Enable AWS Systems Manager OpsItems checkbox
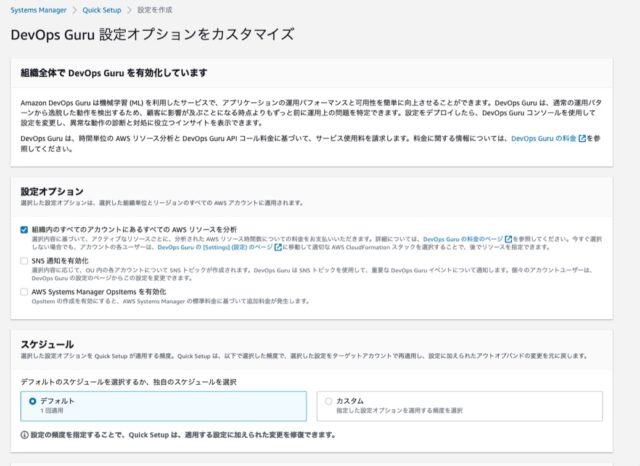The height and width of the screenshot is (466, 640). pyautogui.click(x=24, y=292)
